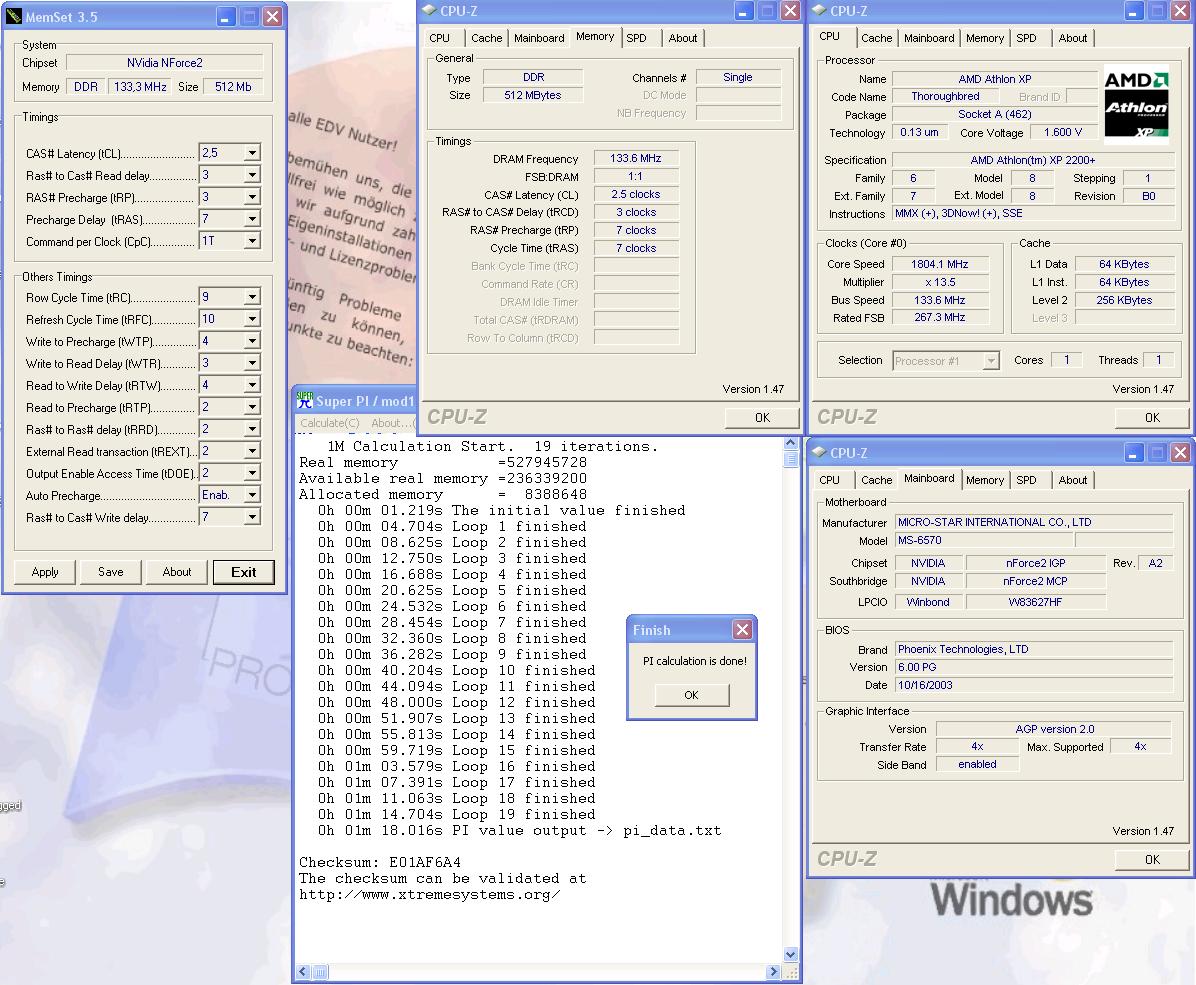The image size is (1196, 985).
Task: Click About button in MemSet
Action: tap(177, 572)
